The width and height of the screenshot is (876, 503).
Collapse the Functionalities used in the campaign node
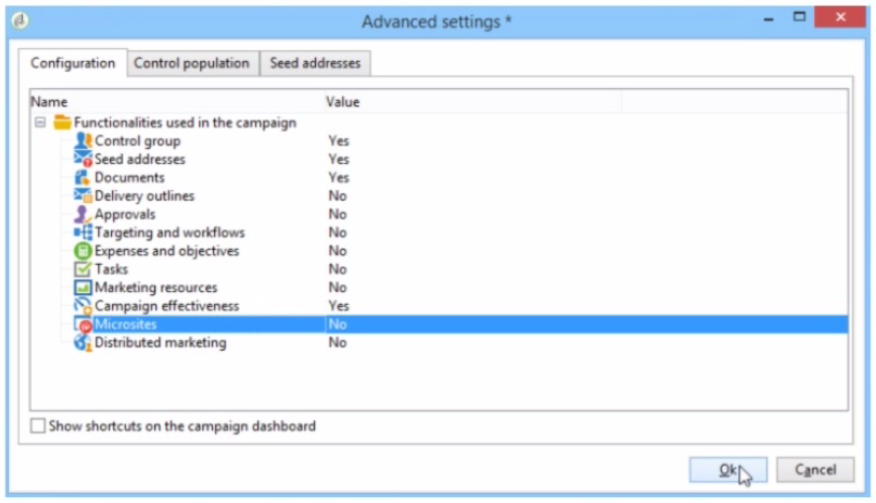pyautogui.click(x=40, y=123)
